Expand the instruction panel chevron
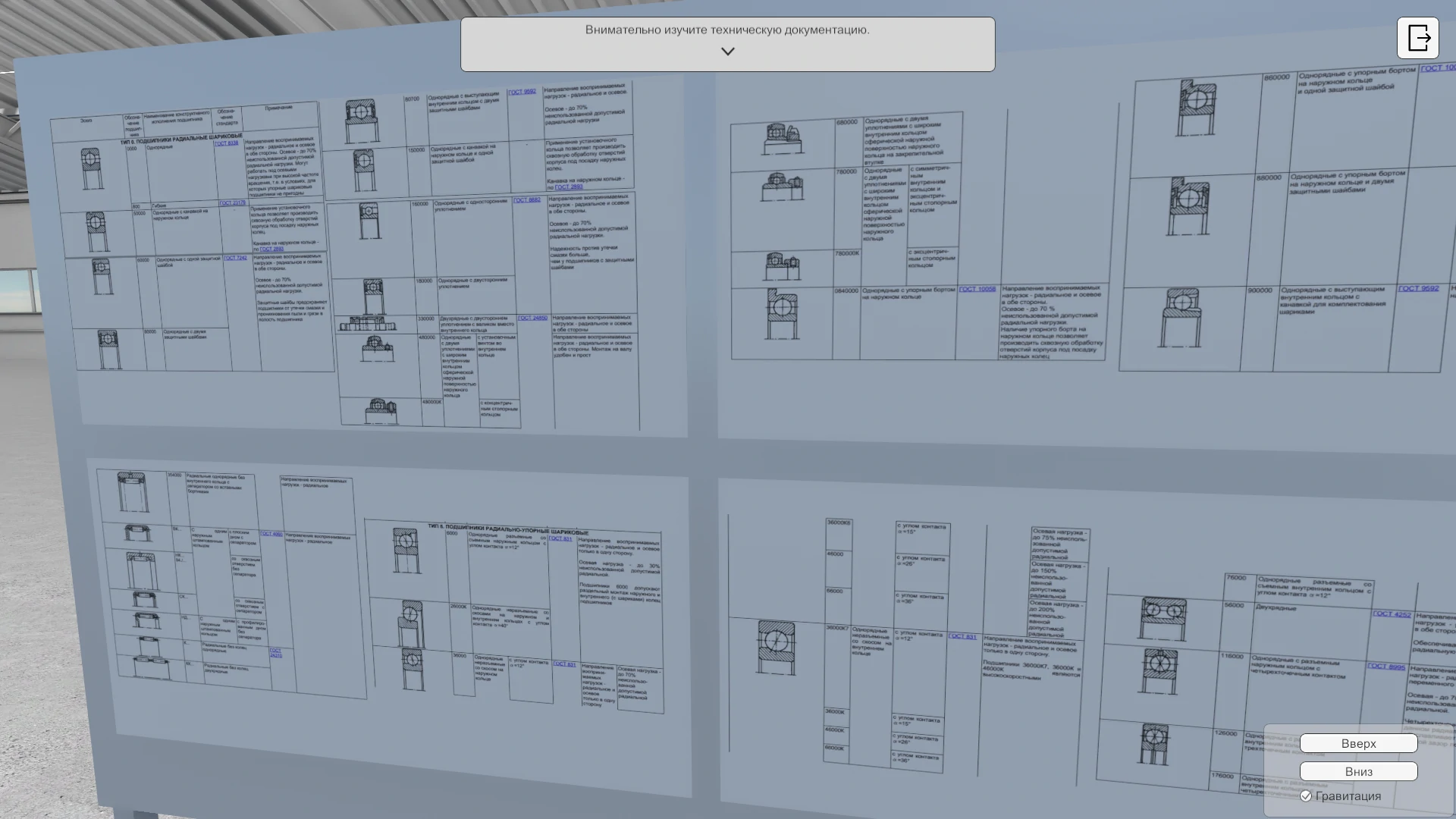1456x819 pixels. 727,52
